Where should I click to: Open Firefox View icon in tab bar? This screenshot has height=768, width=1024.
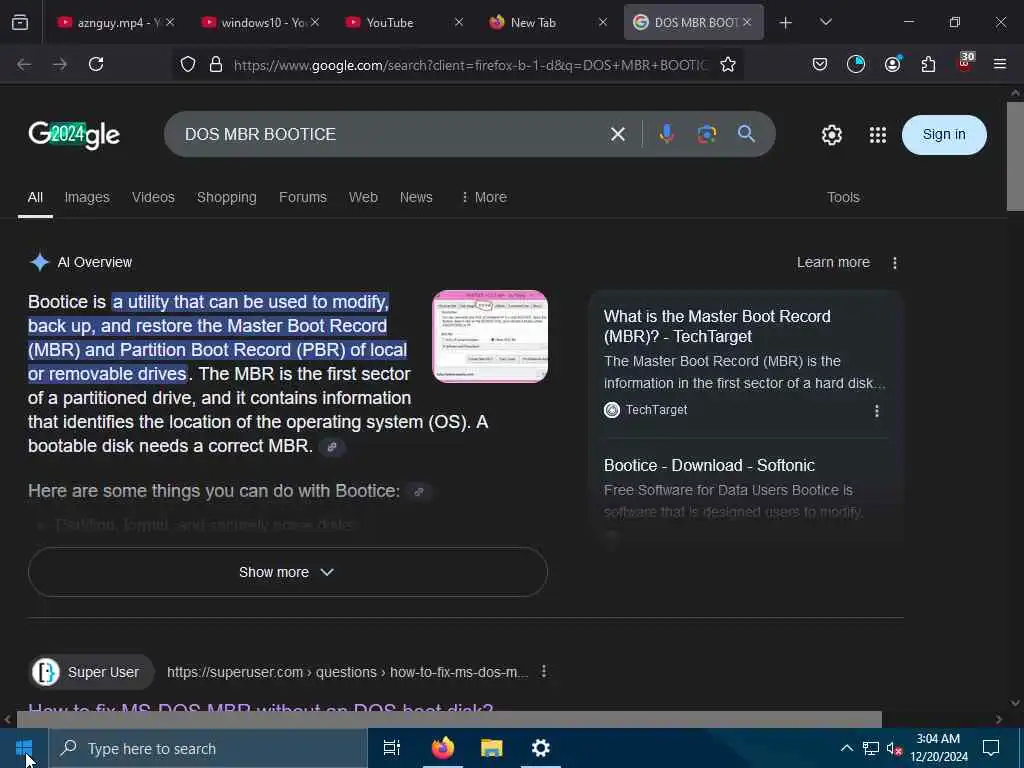tap(20, 22)
